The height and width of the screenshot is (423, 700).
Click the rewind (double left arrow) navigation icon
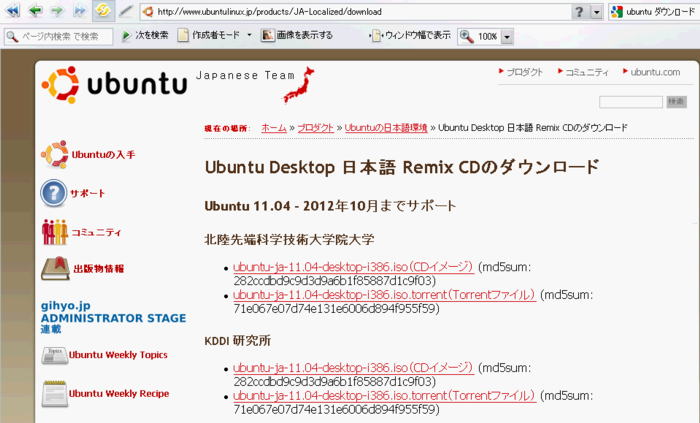coord(13,11)
